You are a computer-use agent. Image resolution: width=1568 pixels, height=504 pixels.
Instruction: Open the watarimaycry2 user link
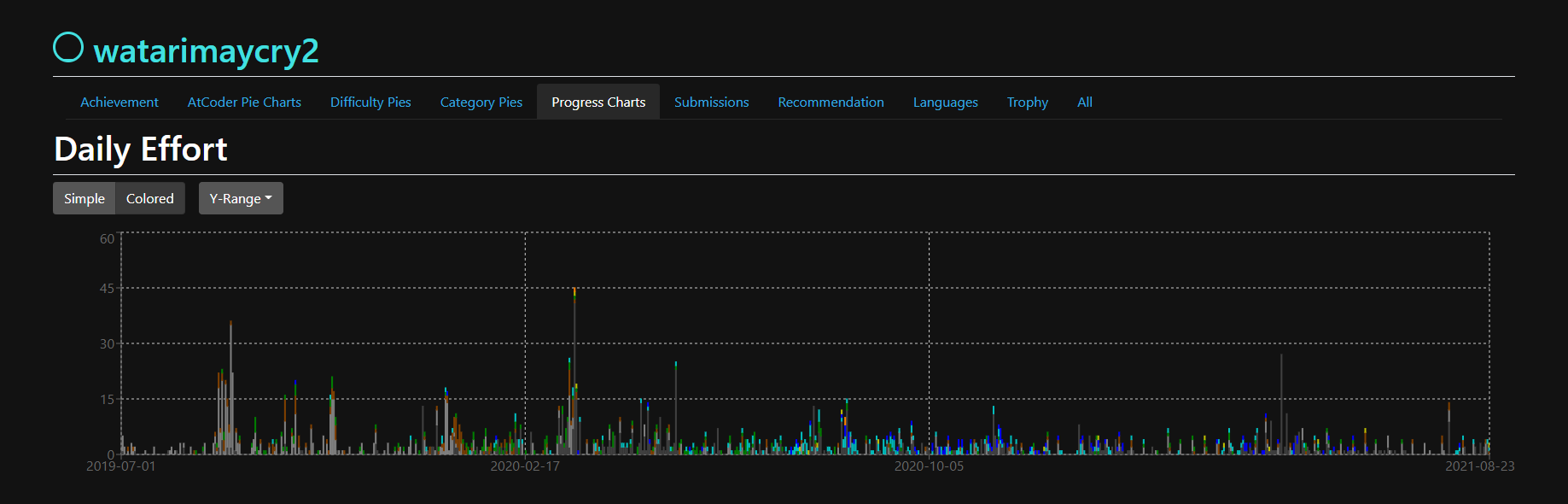pos(206,51)
